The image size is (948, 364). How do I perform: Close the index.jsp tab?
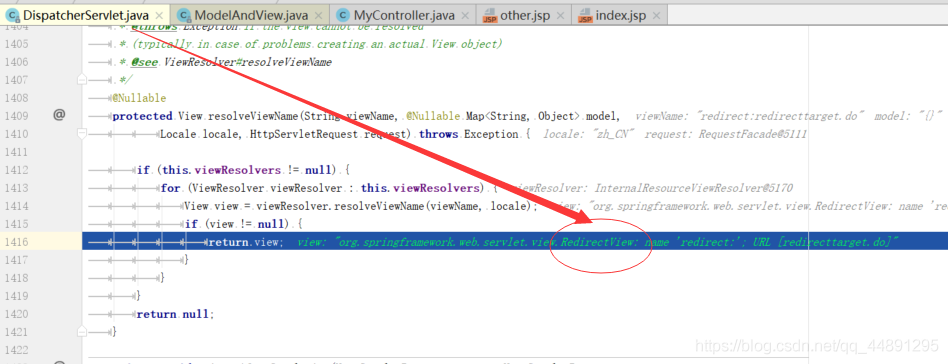pos(657,15)
